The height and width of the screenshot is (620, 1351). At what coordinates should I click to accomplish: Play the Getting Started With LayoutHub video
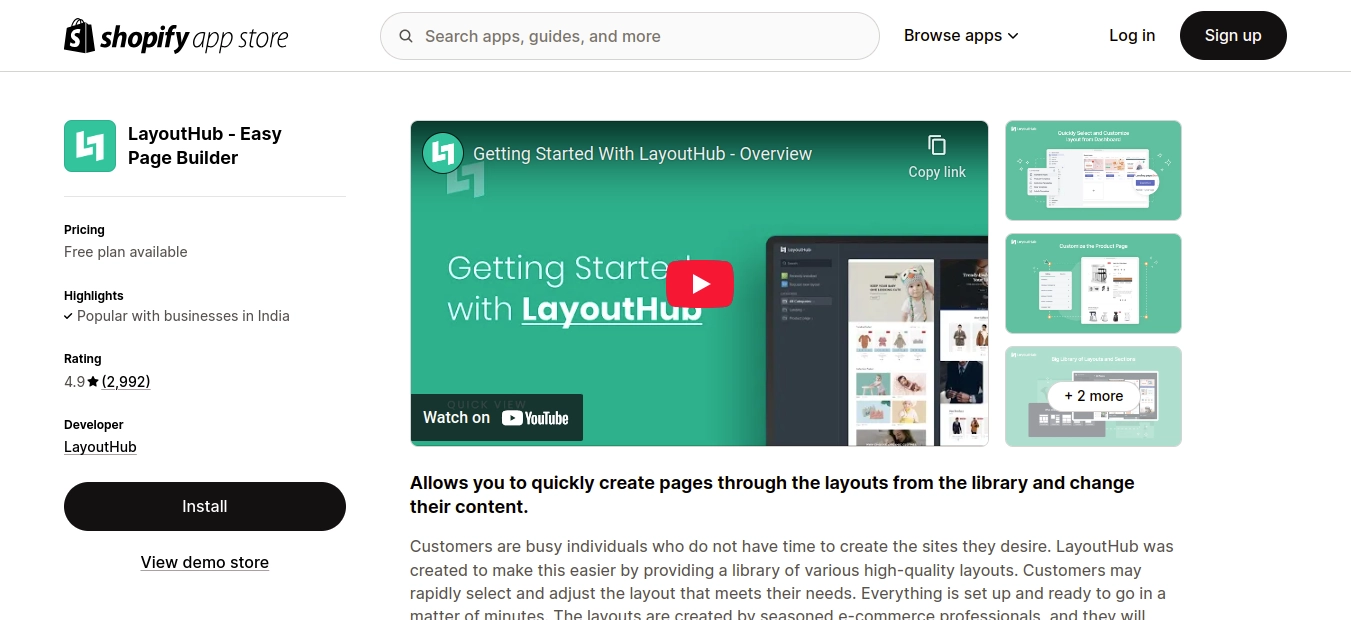click(x=699, y=283)
